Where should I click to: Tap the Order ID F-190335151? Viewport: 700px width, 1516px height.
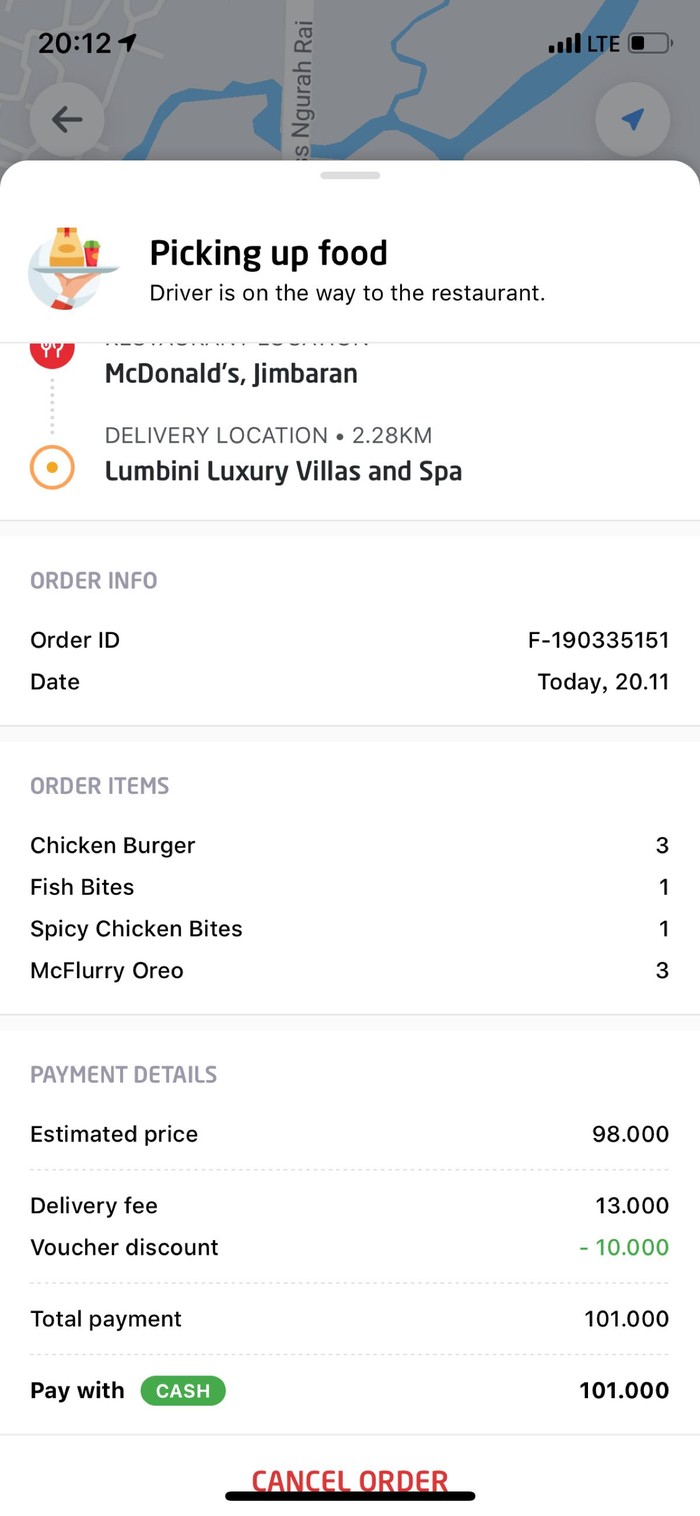[x=598, y=640]
